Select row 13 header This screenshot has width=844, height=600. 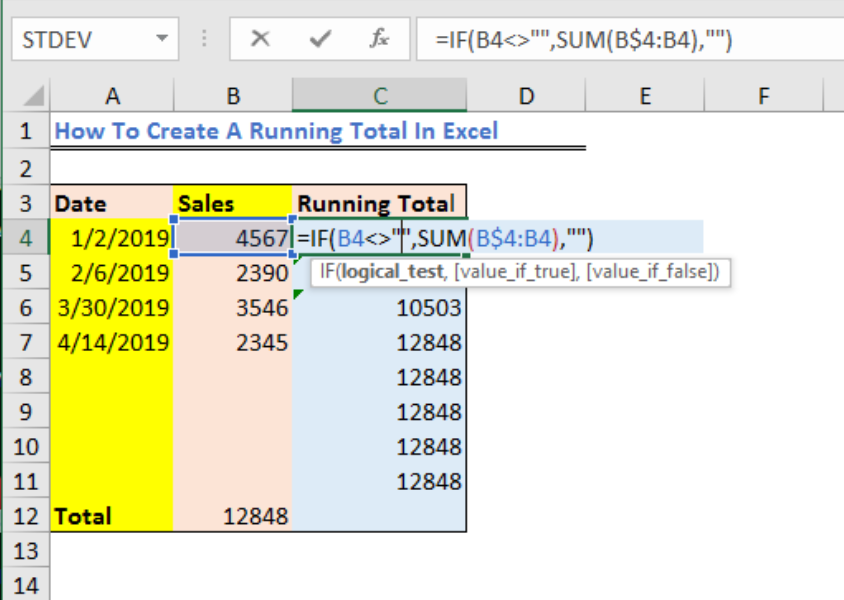coord(26,550)
